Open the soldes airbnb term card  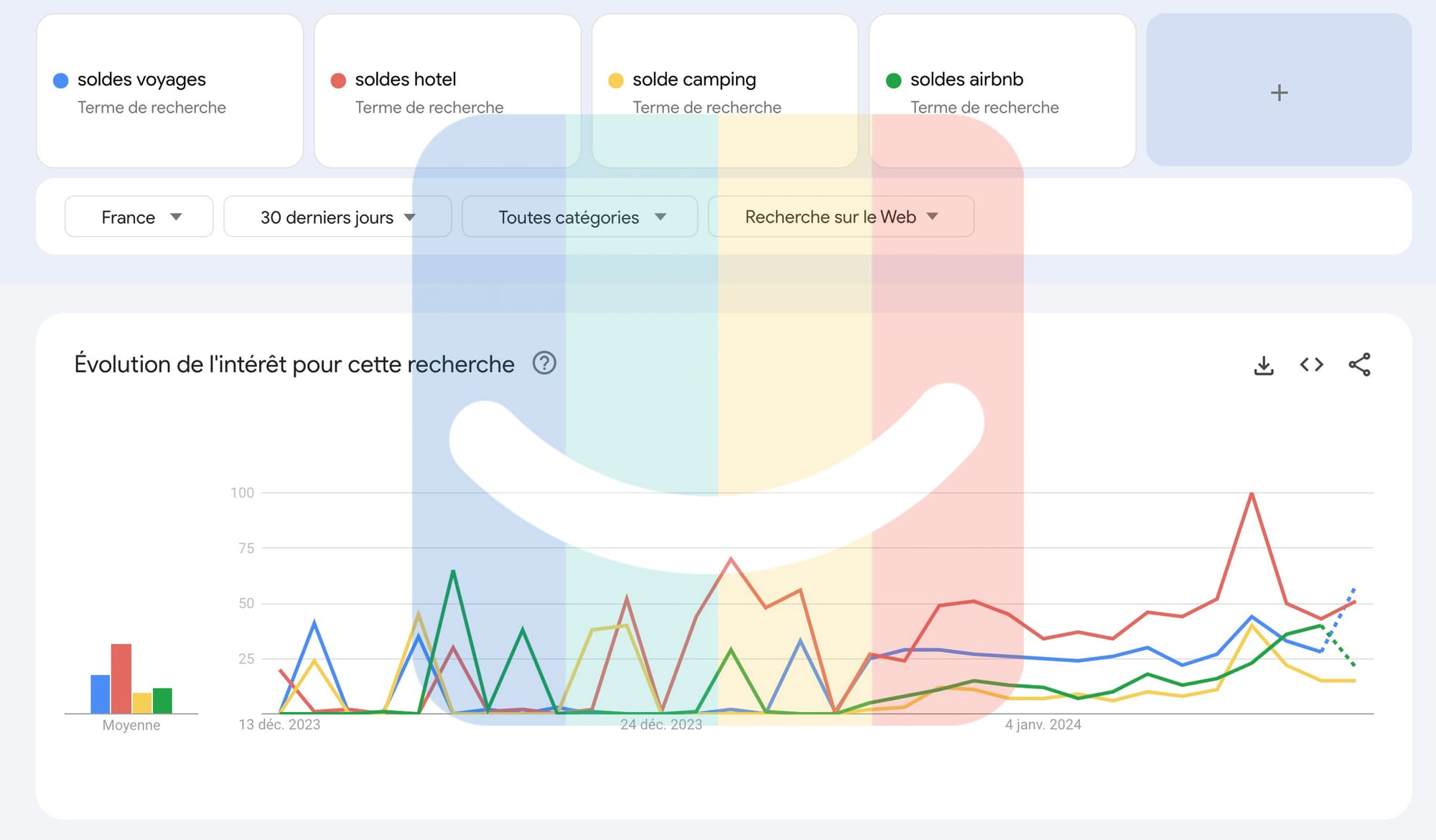[x=1002, y=90]
